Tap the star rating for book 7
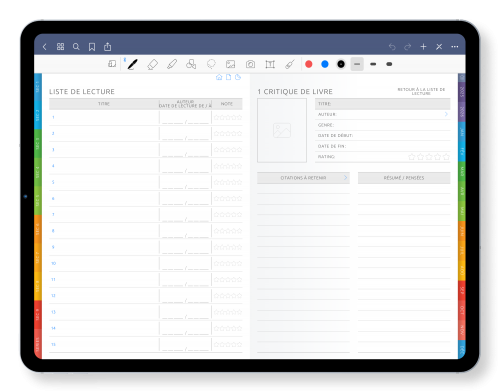Image resolution: width=500 pixels, height=392 pixels. [x=228, y=215]
